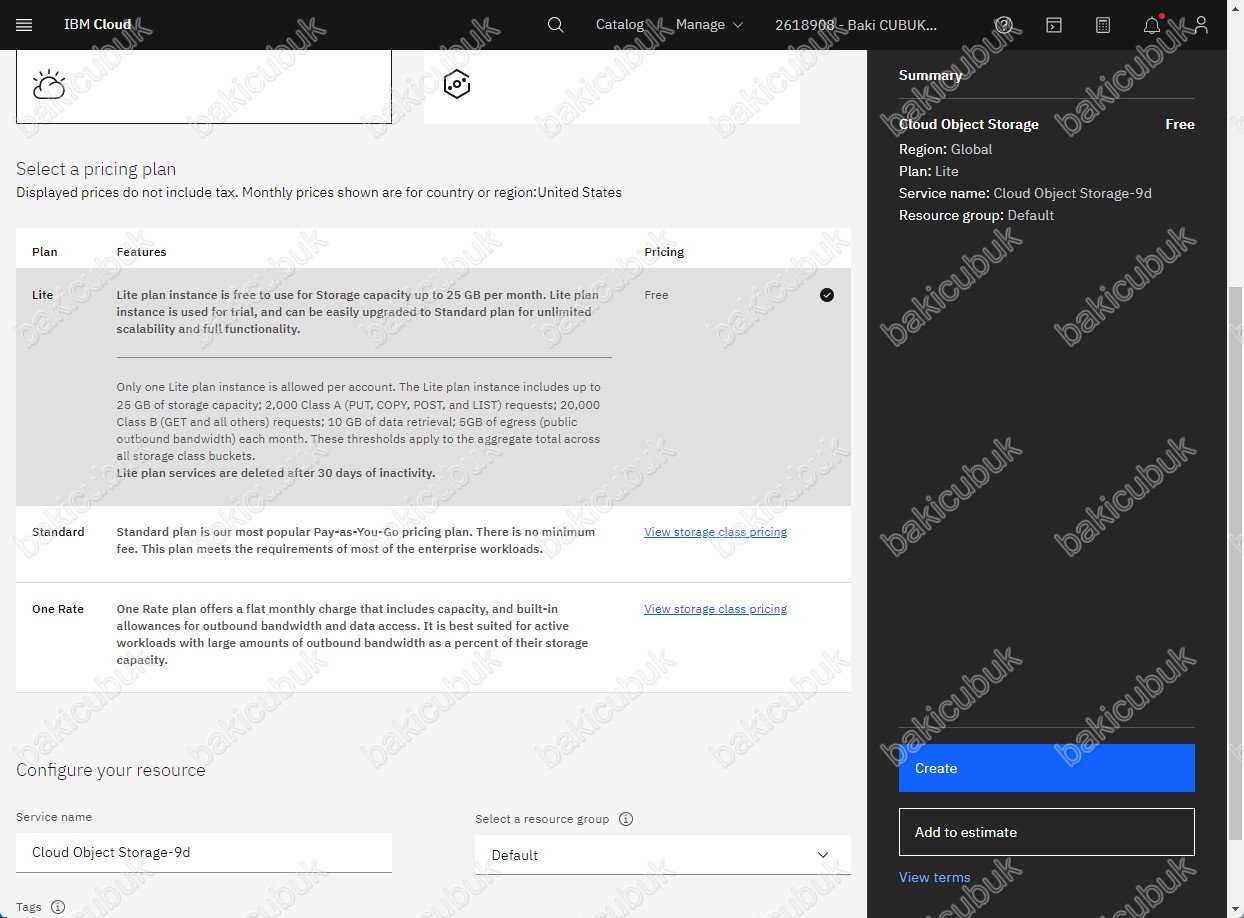This screenshot has height=918, width=1244.
Task: Choose the Standard pricing plan row
Action: click(433, 544)
